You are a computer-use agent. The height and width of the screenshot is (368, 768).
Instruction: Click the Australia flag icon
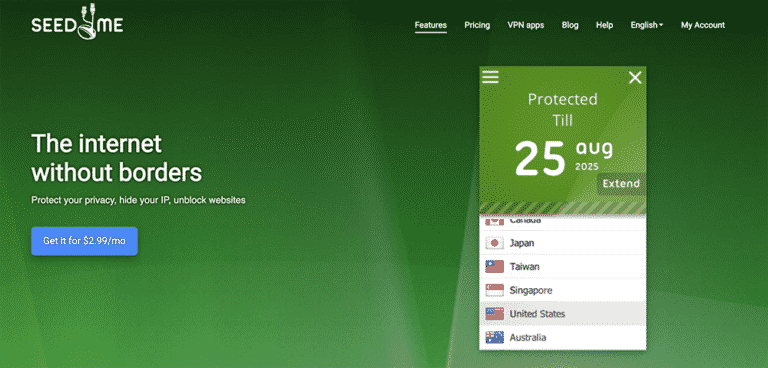(494, 337)
